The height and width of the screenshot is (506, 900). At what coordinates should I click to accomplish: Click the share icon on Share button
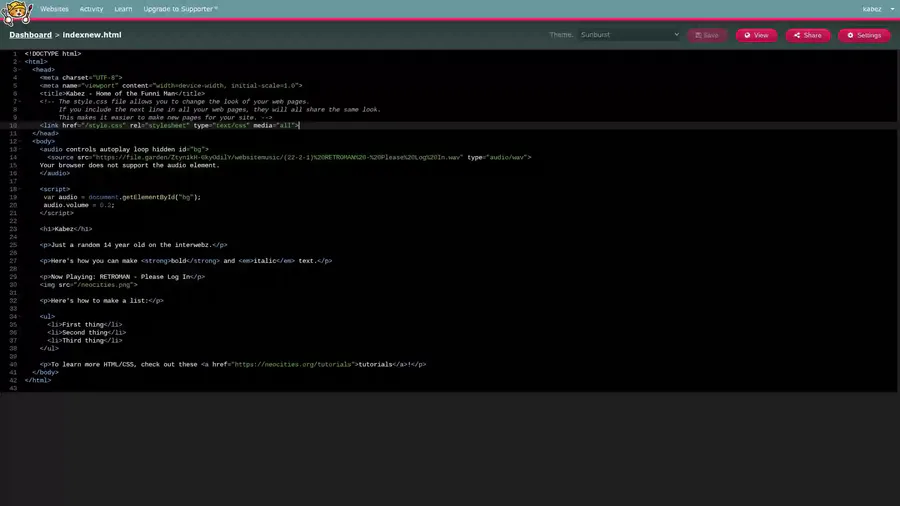797,36
